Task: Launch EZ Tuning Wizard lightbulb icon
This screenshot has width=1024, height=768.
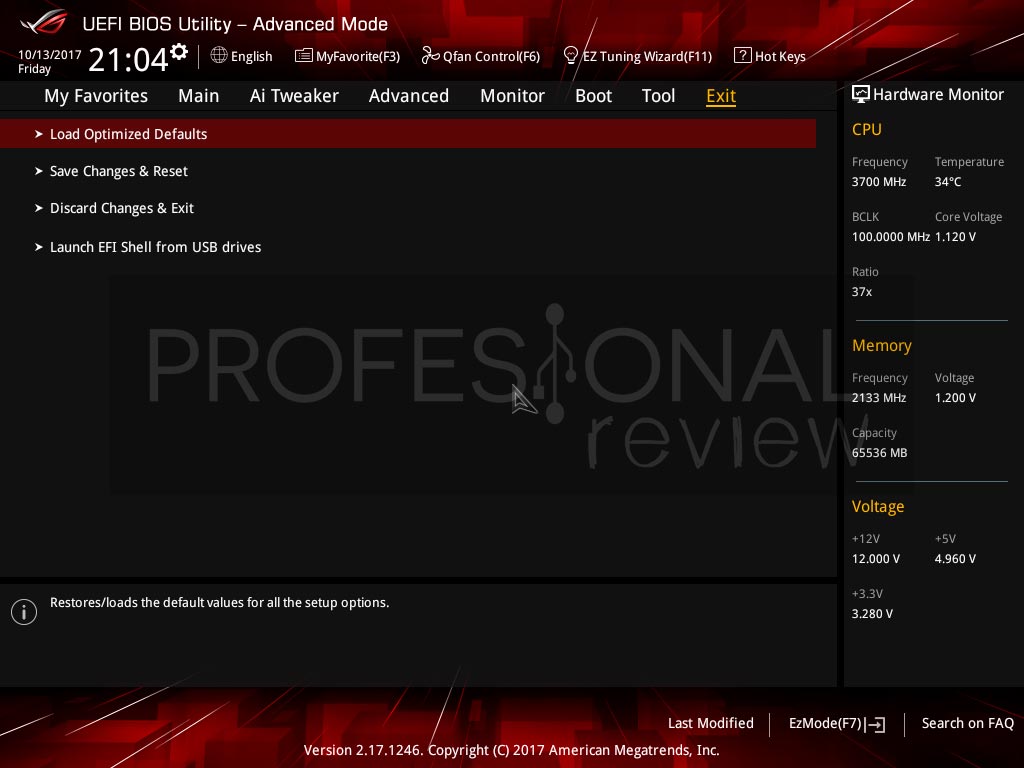Action: coord(571,56)
